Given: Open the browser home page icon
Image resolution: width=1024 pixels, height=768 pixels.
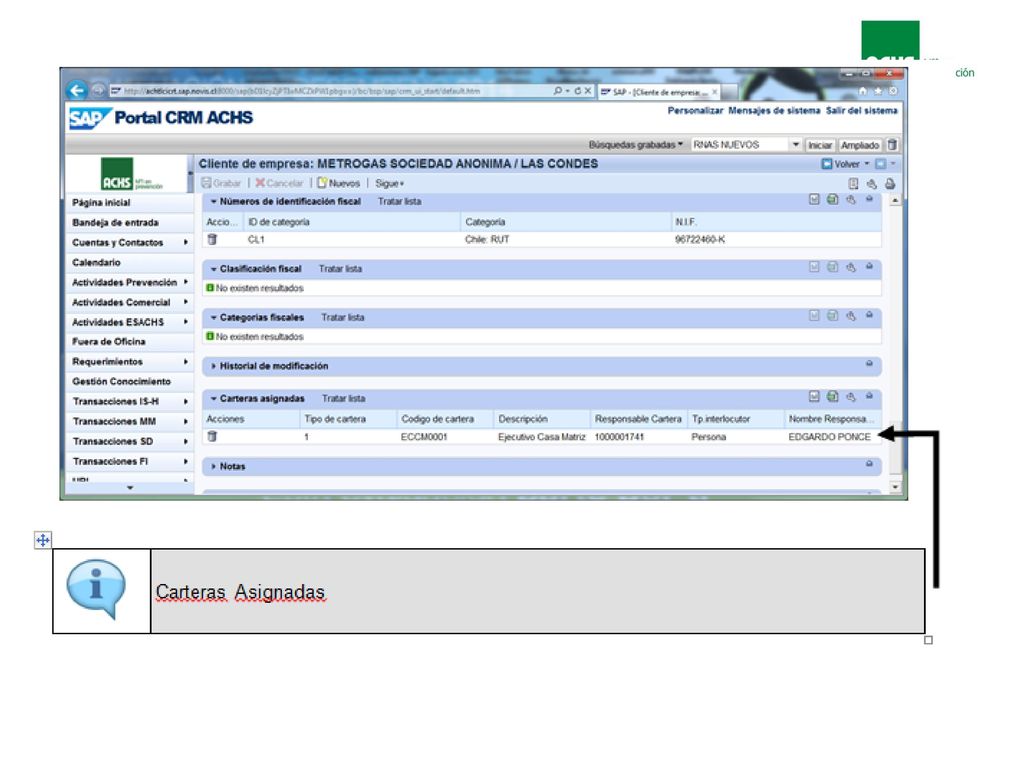Looking at the screenshot, I should pos(863,91).
